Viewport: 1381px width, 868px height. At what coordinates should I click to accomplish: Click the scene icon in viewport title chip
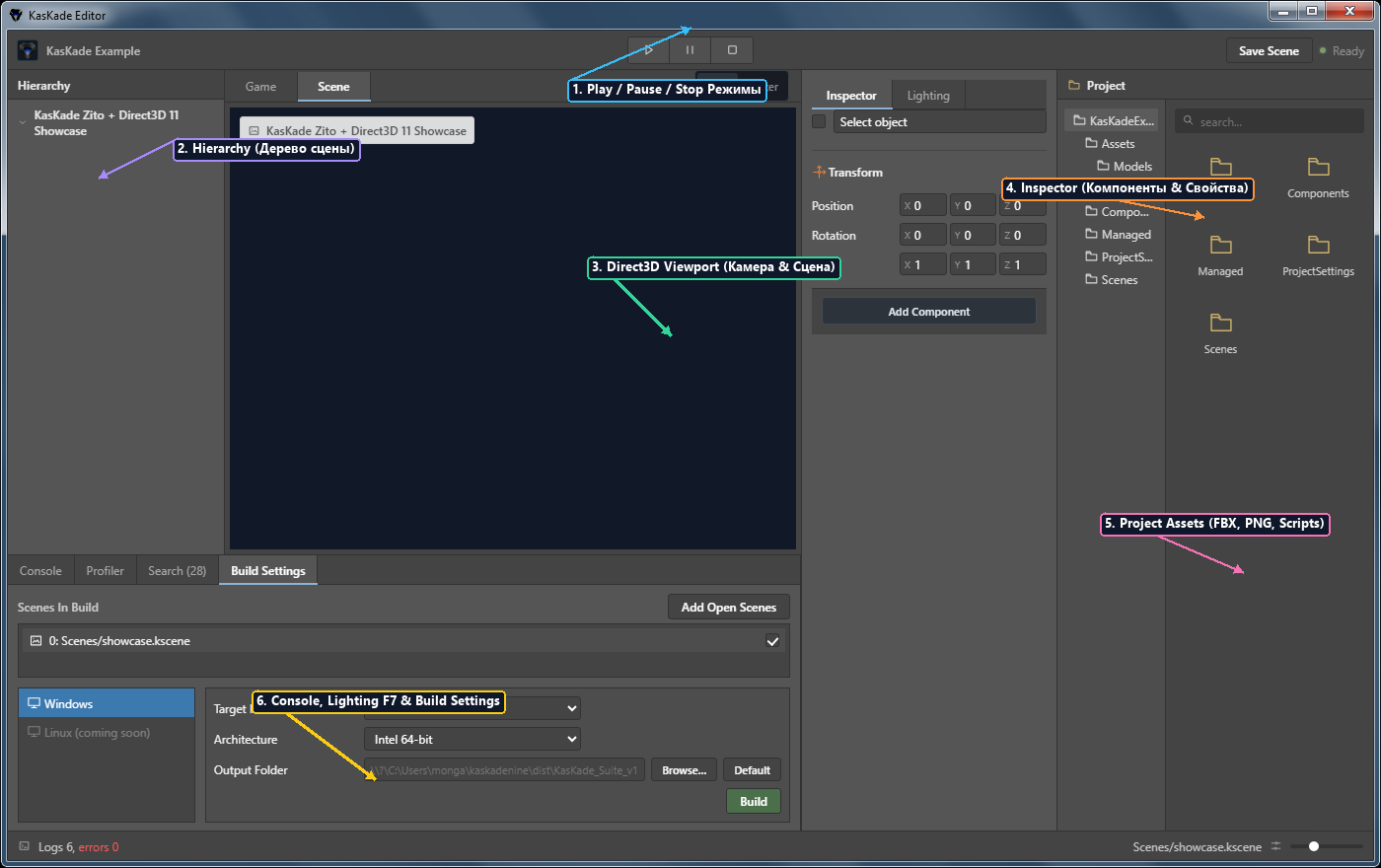coord(254,130)
